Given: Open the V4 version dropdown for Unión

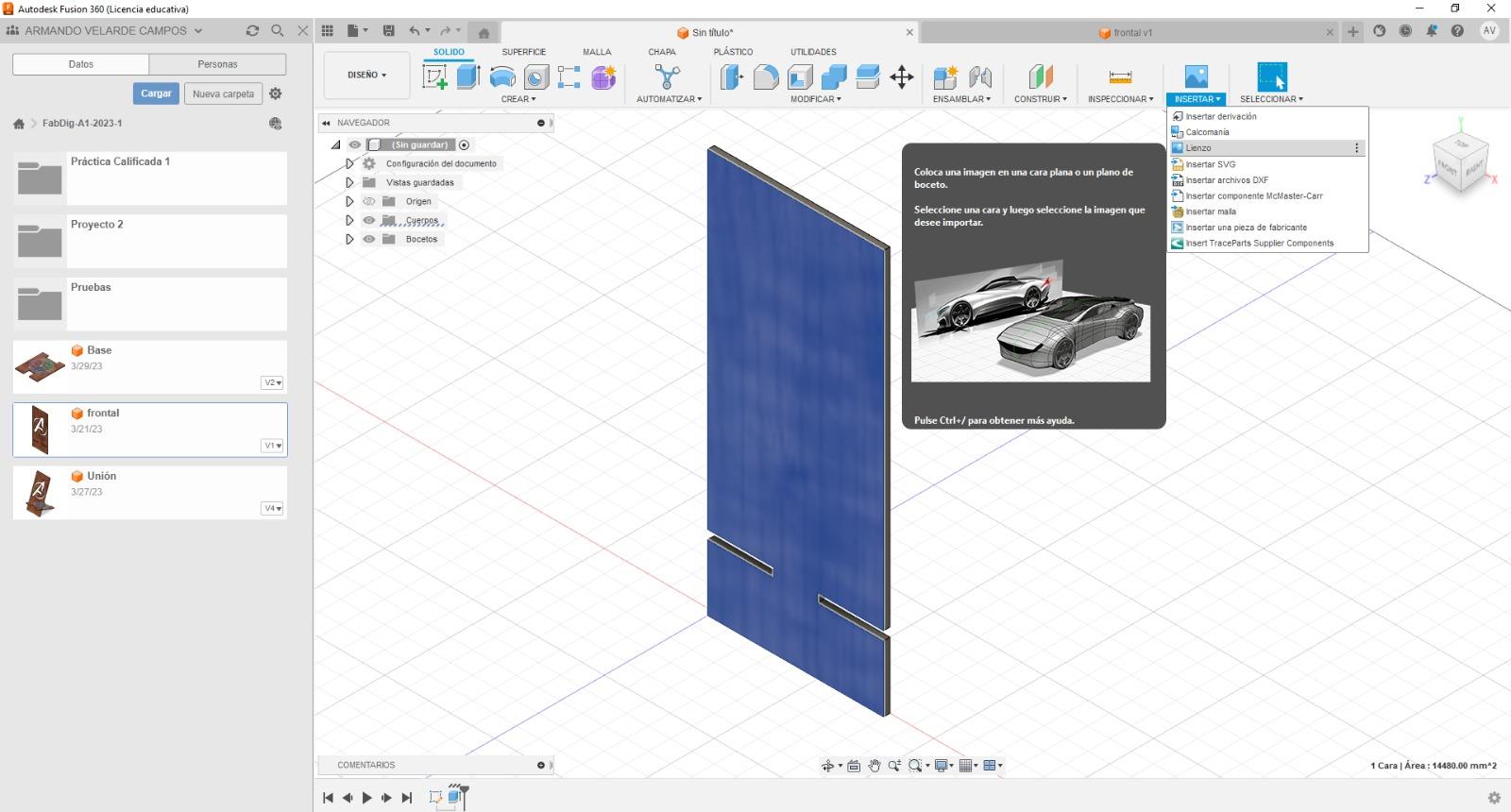Looking at the screenshot, I should (x=272, y=509).
